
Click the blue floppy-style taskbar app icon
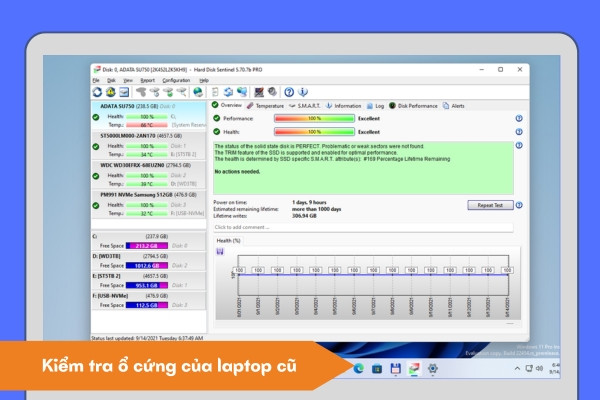[395, 369]
